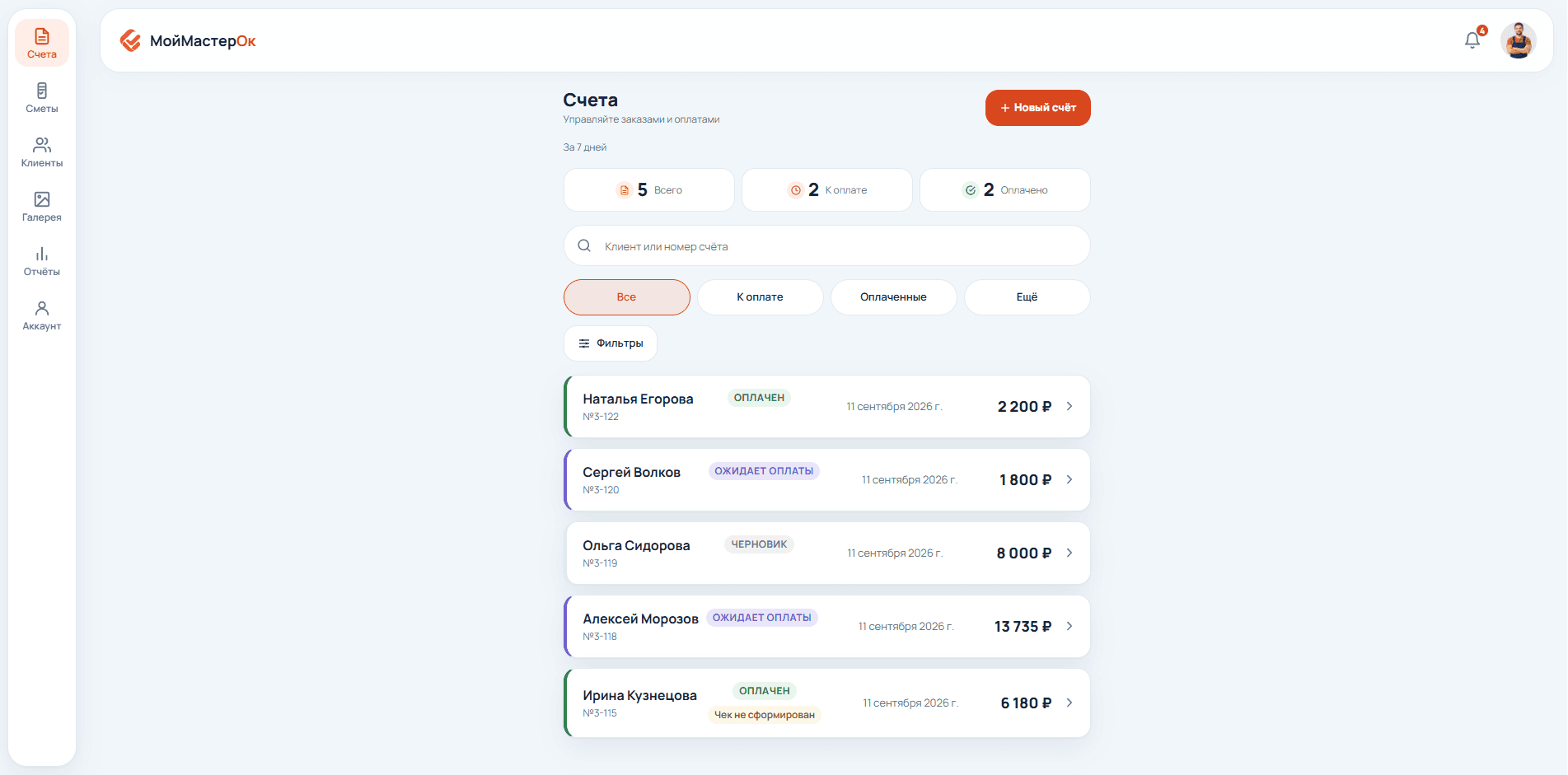
Task: Select the 2 К оплате summary card
Action: [x=827, y=190]
